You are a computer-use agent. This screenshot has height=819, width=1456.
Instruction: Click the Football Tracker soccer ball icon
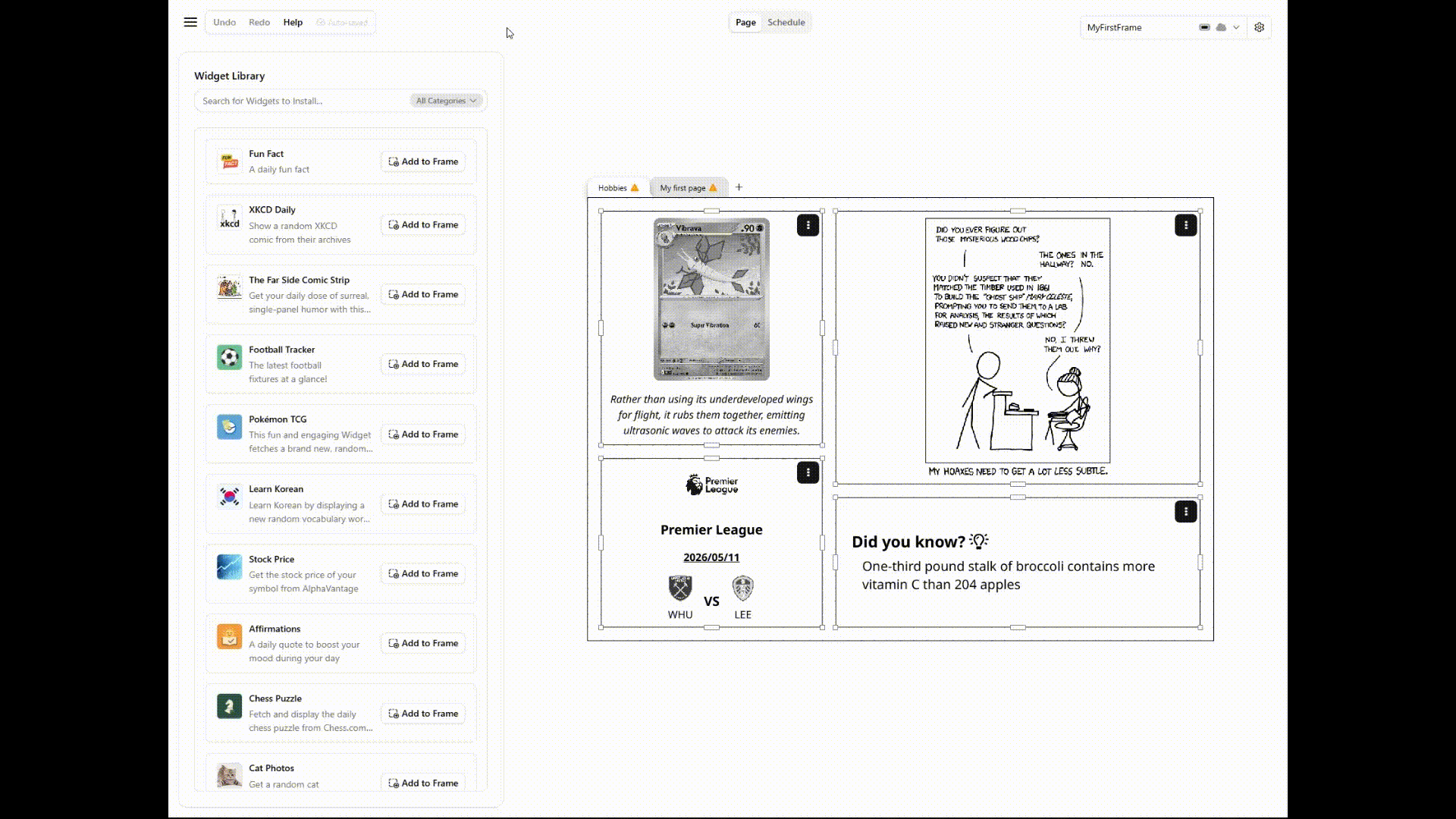229,357
